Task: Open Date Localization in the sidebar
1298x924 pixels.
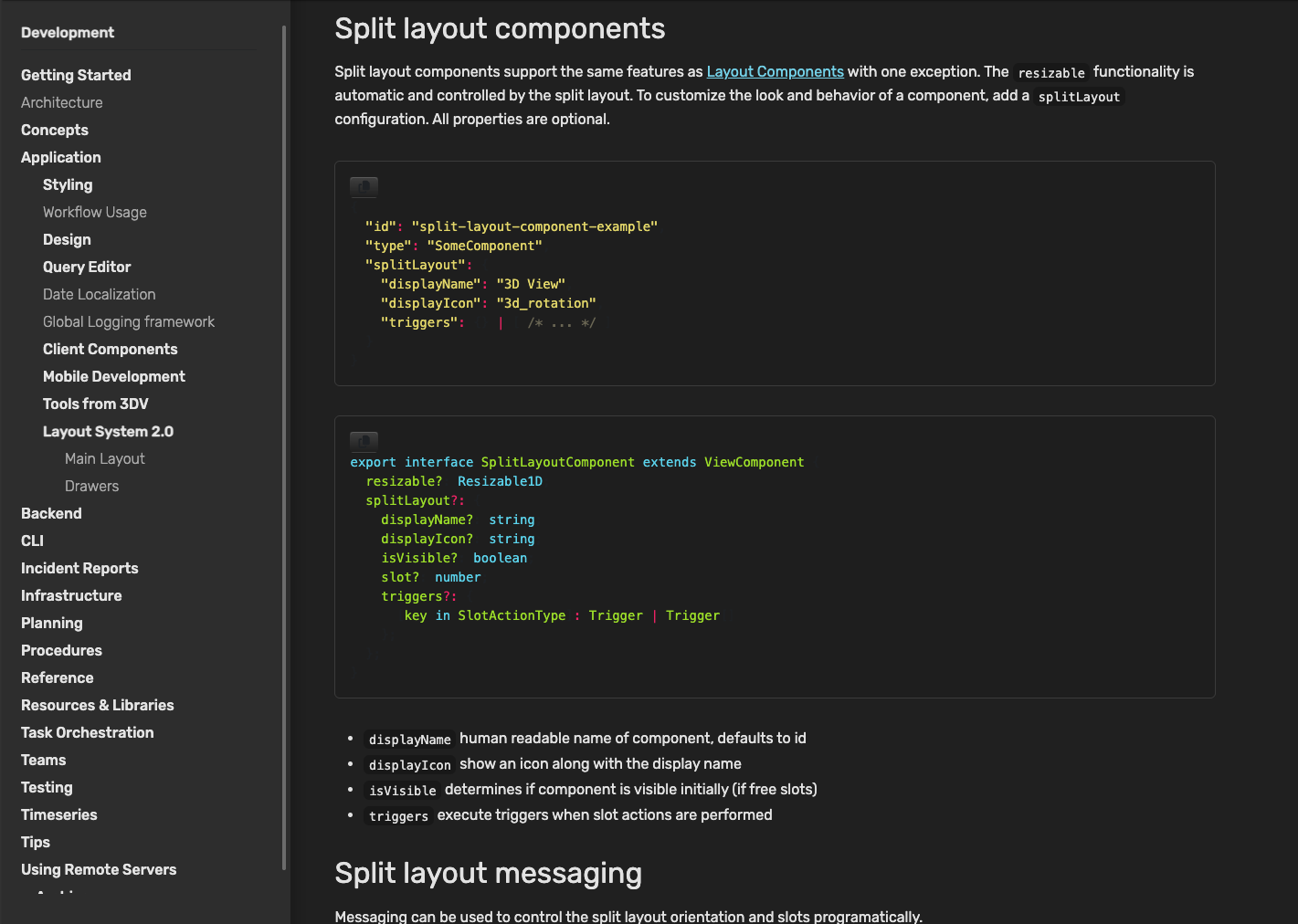Action: pos(99,294)
